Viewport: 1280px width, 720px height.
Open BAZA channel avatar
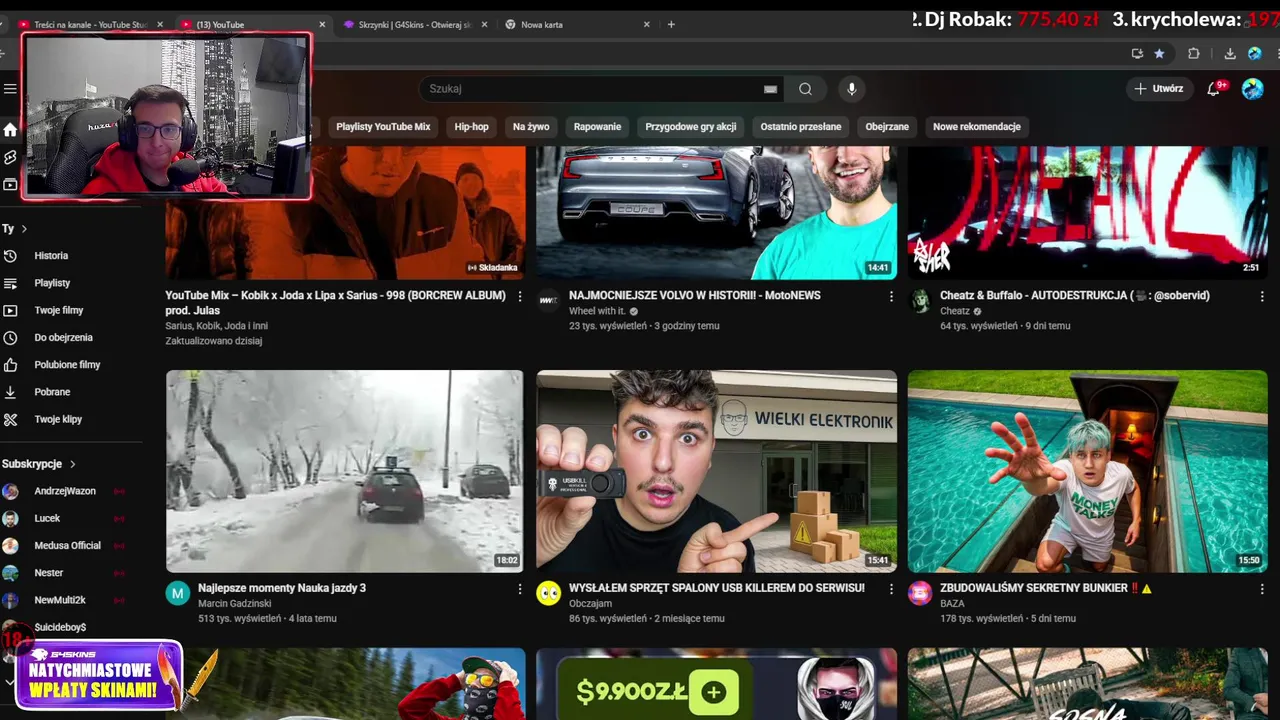(920, 593)
